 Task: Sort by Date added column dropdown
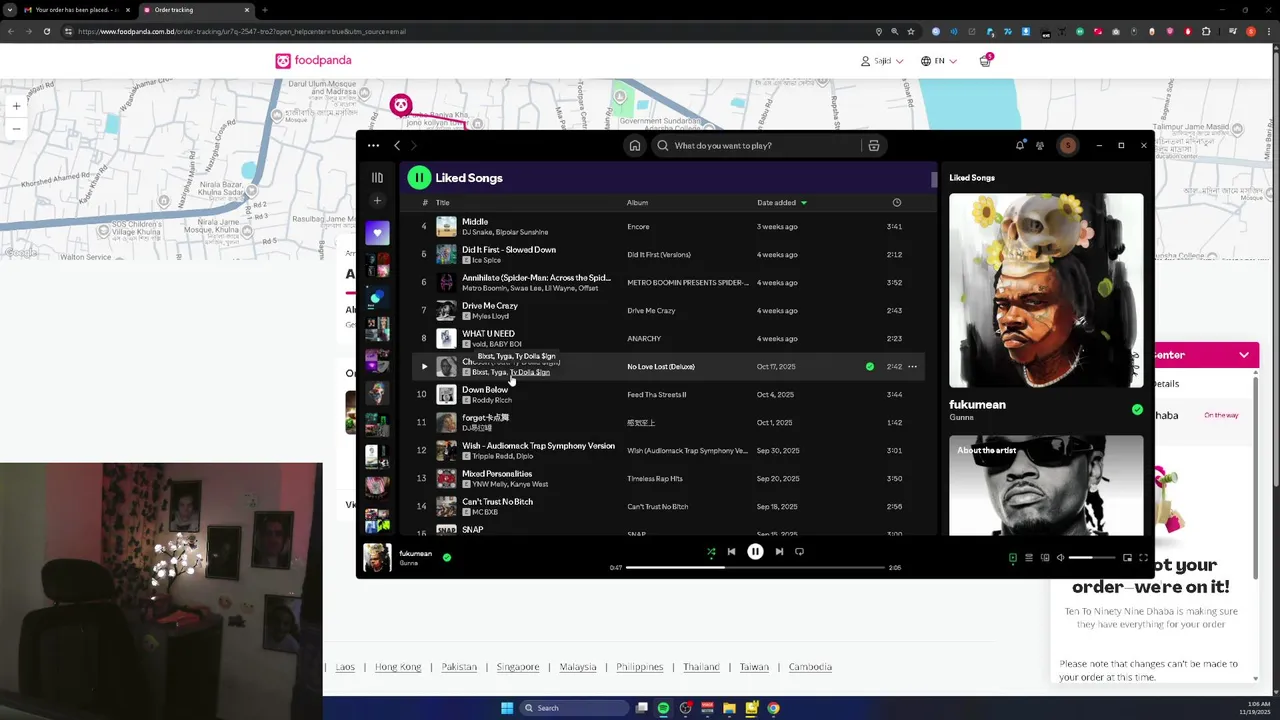click(782, 203)
